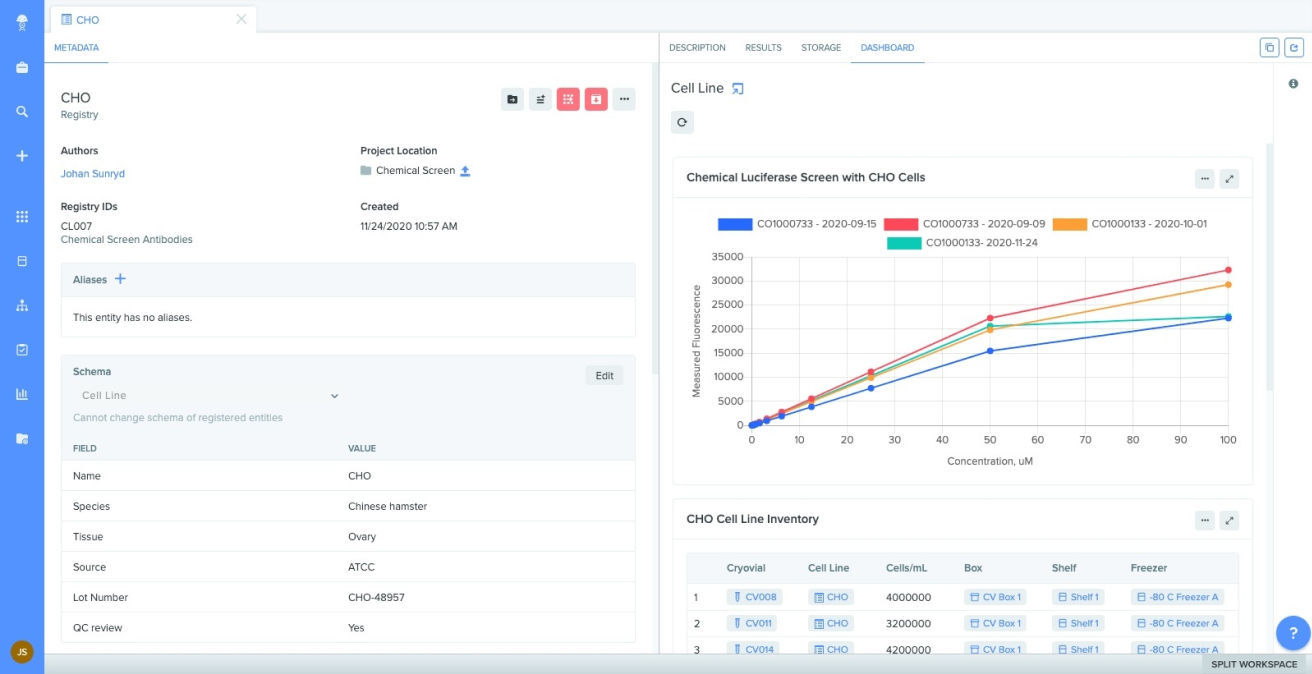The image size is (1312, 674).
Task: Refresh the Cell Line dashboard widget
Action: click(684, 124)
